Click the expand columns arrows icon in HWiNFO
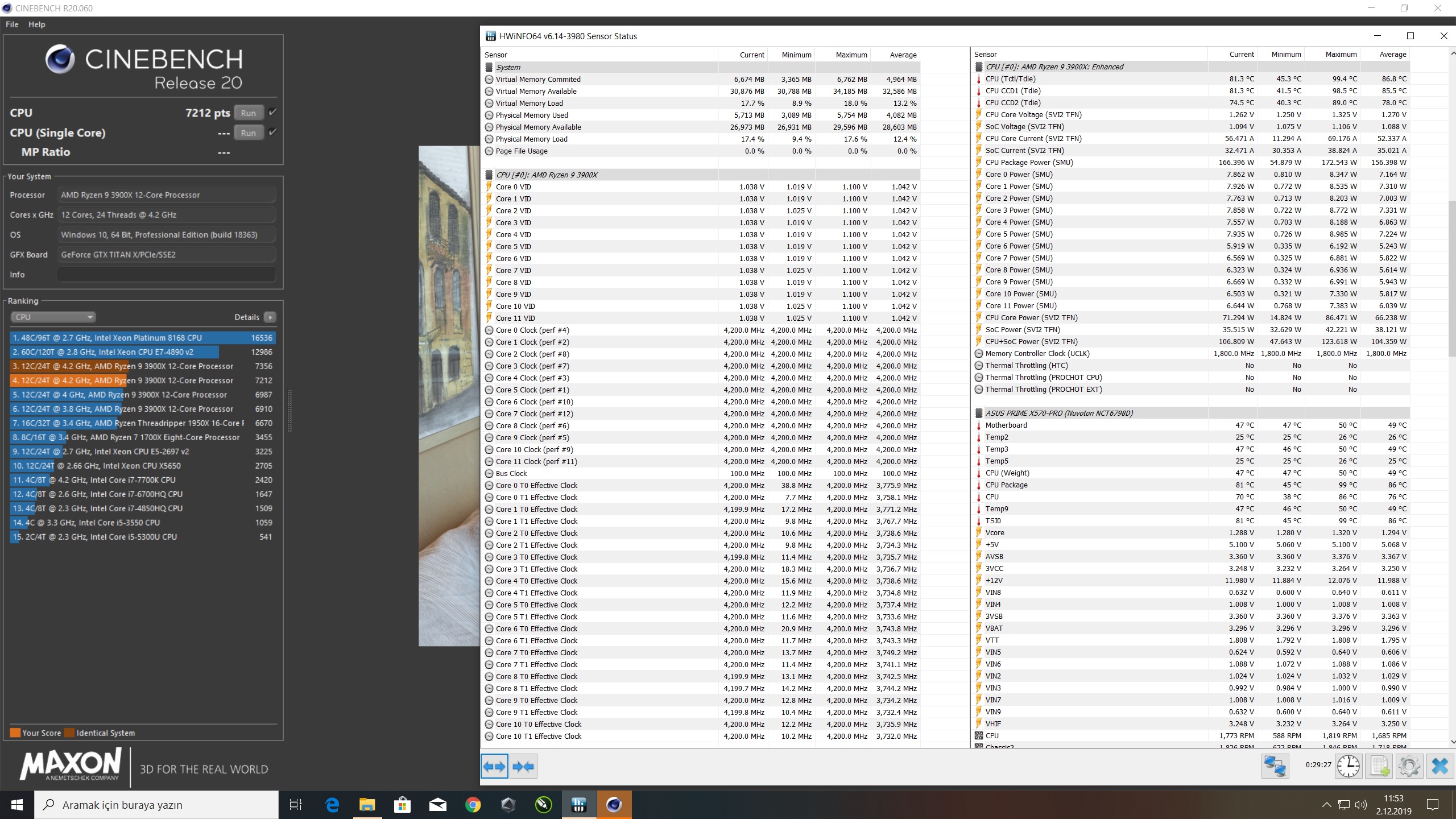This screenshot has height=819, width=1456. tap(494, 767)
